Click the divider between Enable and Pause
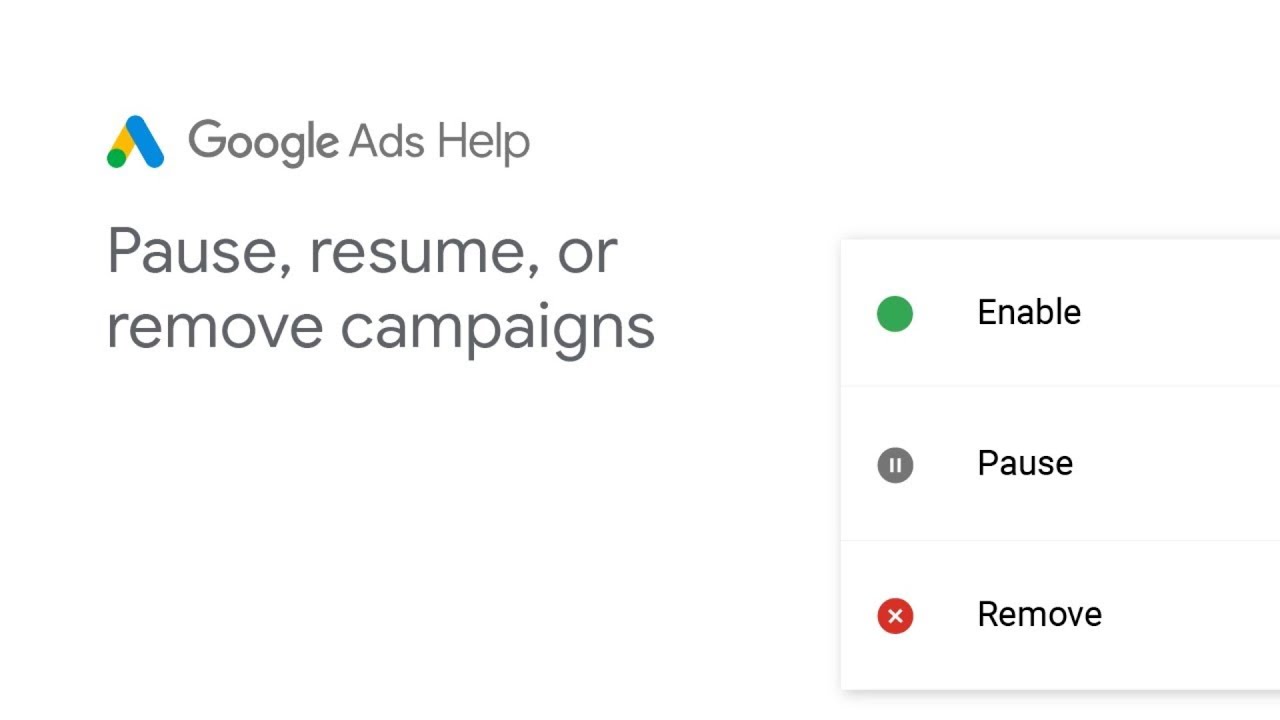 tap(1060, 386)
